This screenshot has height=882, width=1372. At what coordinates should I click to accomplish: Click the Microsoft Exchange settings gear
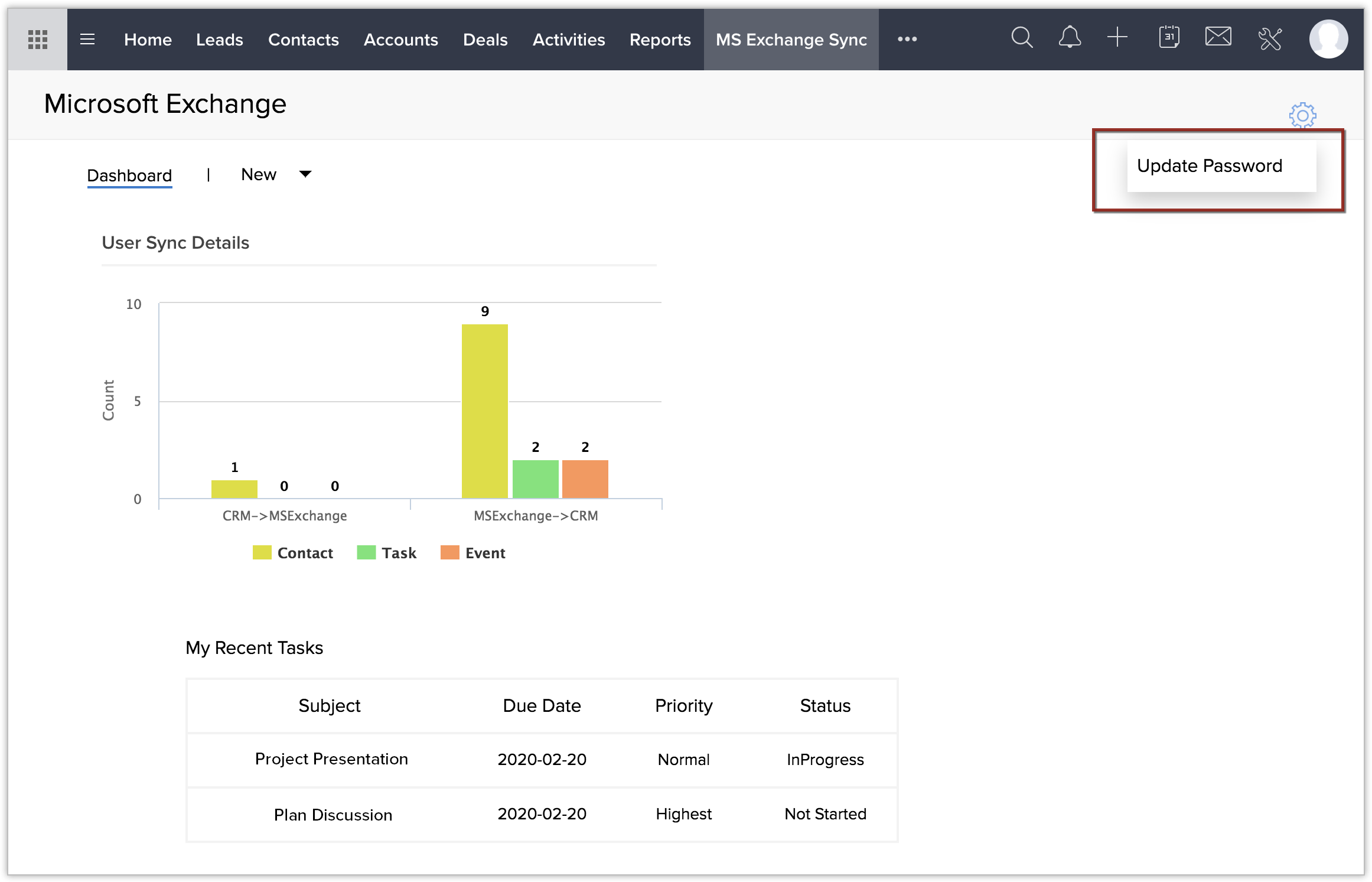coord(1302,116)
